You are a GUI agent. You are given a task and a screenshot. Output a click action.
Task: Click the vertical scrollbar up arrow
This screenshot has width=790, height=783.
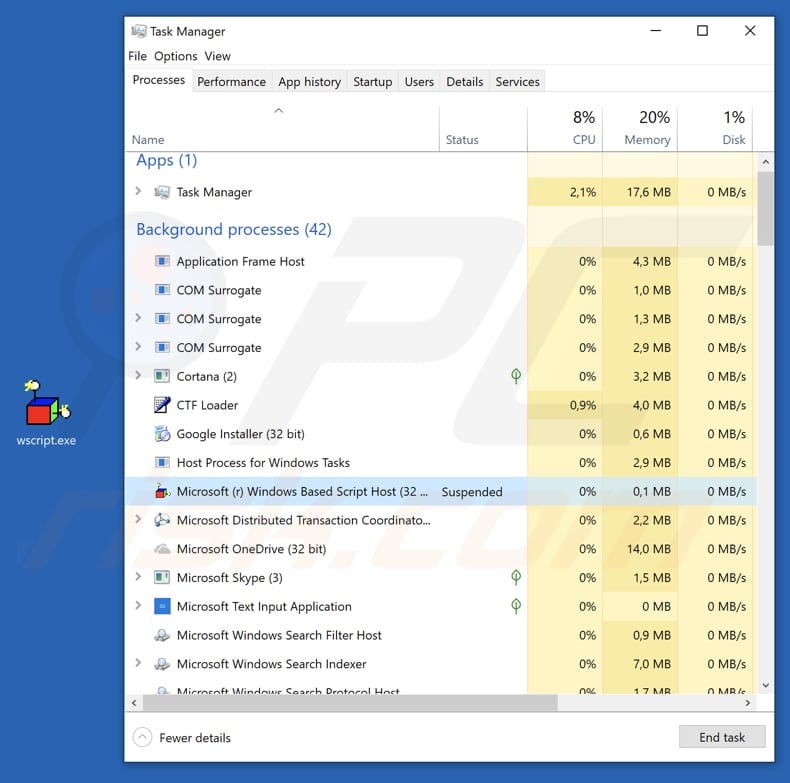tap(765, 162)
